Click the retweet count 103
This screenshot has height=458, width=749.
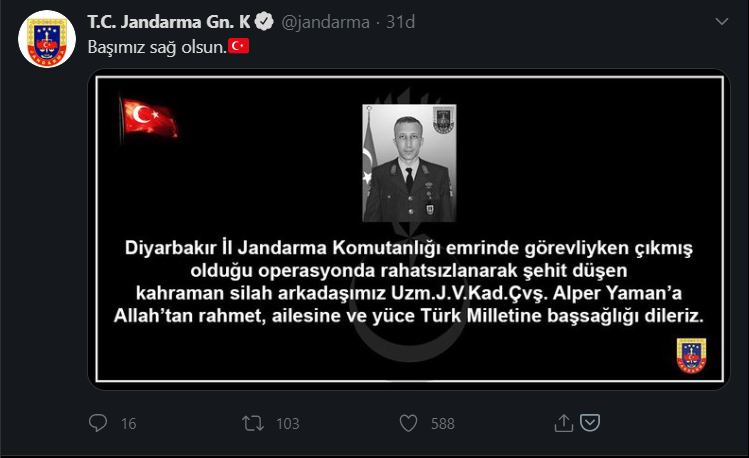point(288,424)
